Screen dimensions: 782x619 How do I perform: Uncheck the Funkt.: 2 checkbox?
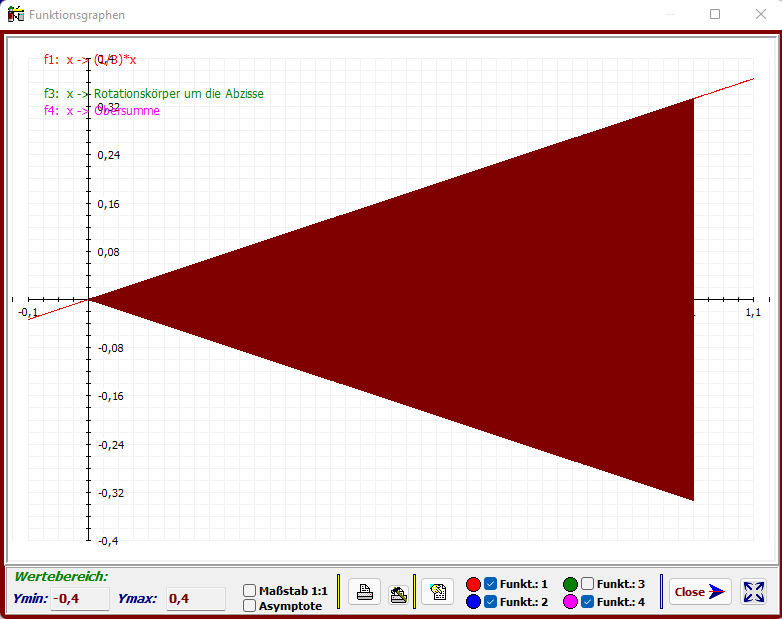click(x=490, y=602)
